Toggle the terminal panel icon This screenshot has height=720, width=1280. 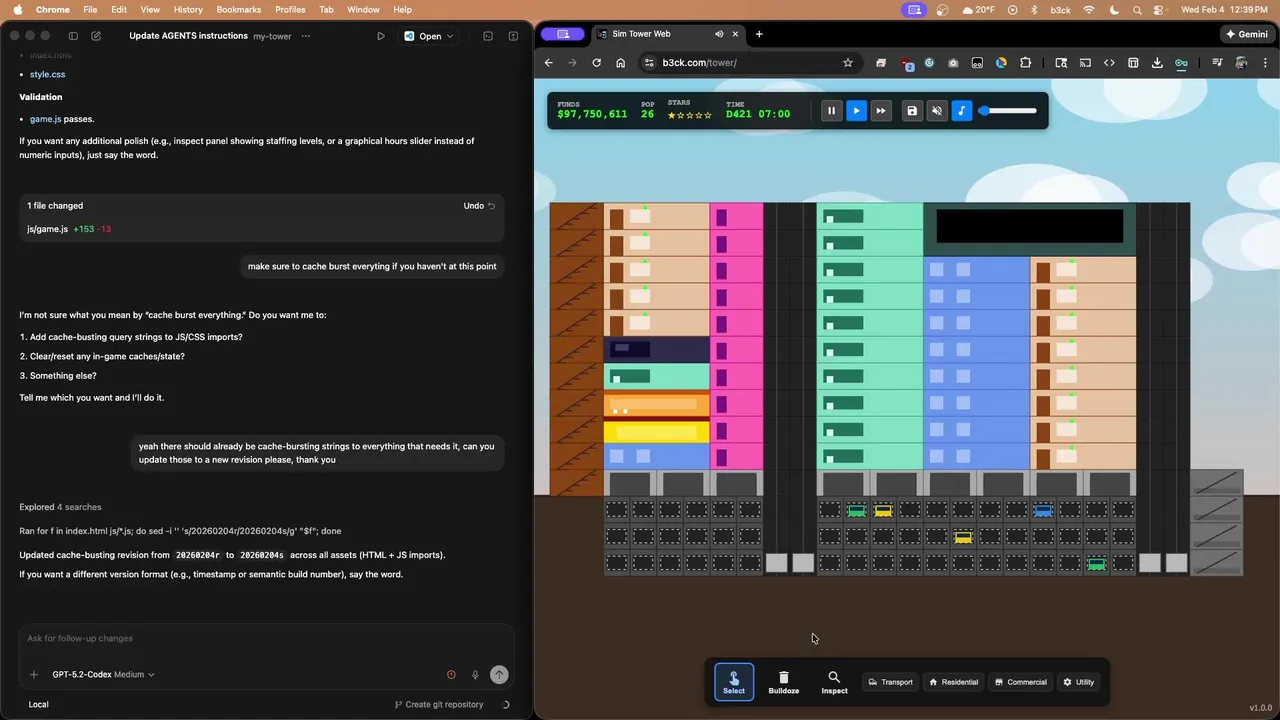488,36
